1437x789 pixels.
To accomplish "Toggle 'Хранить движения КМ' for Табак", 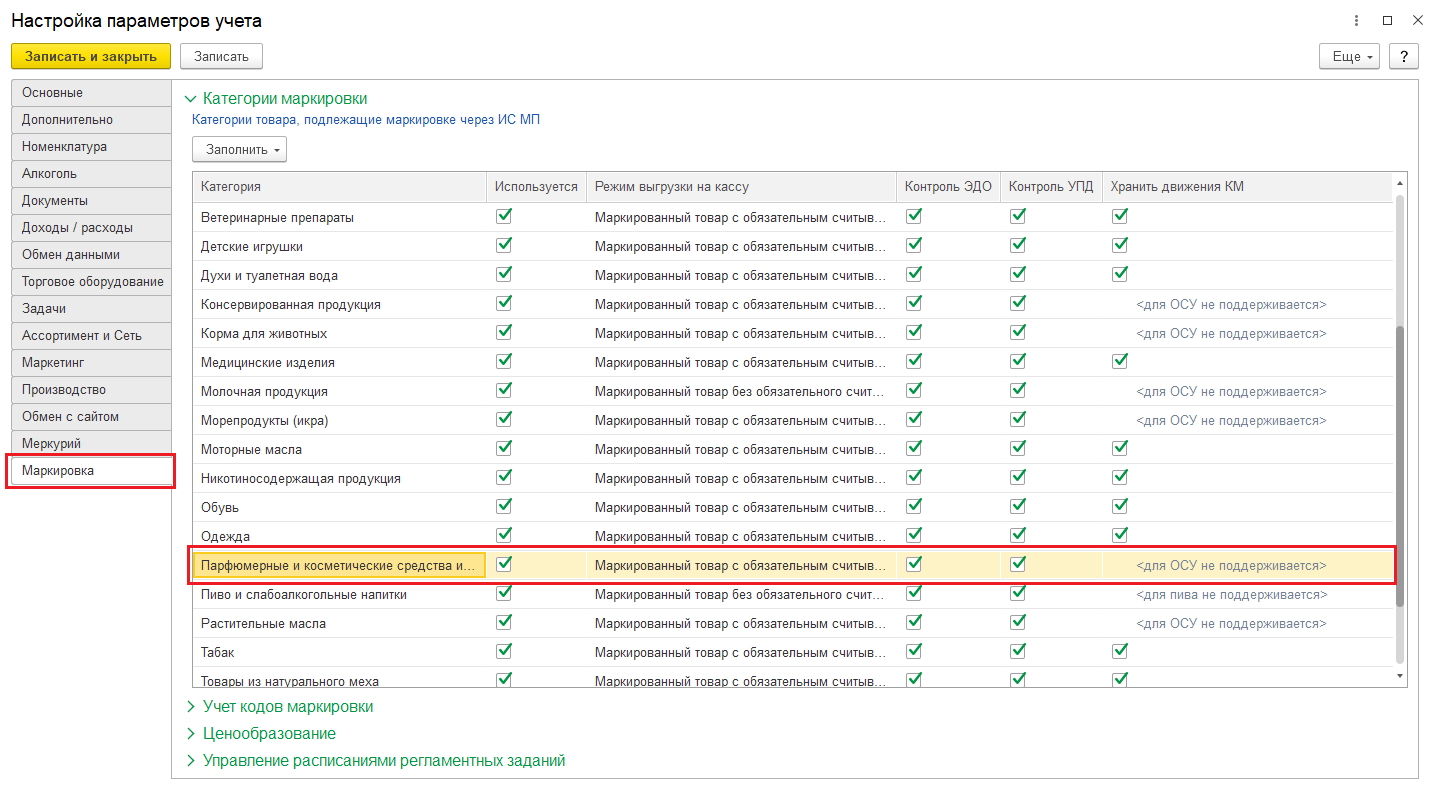I will point(1120,651).
